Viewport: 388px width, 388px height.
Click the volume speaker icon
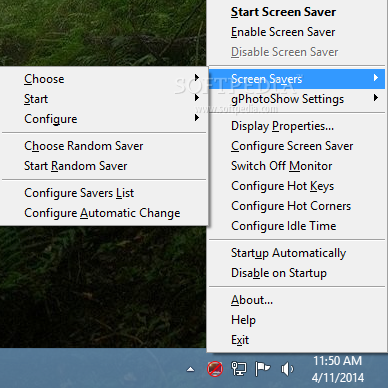(x=287, y=369)
